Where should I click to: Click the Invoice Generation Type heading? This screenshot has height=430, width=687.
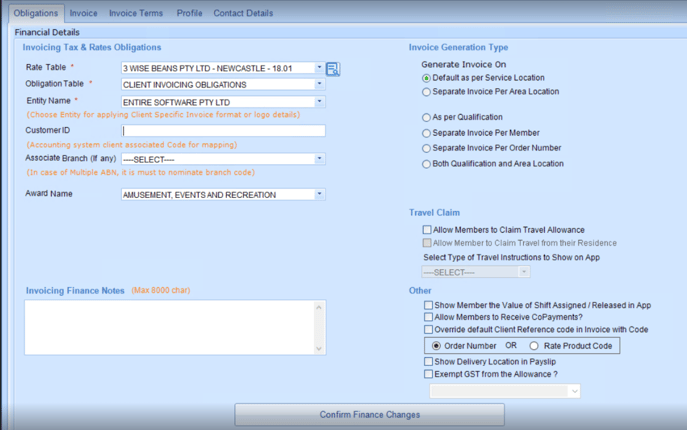pos(458,47)
